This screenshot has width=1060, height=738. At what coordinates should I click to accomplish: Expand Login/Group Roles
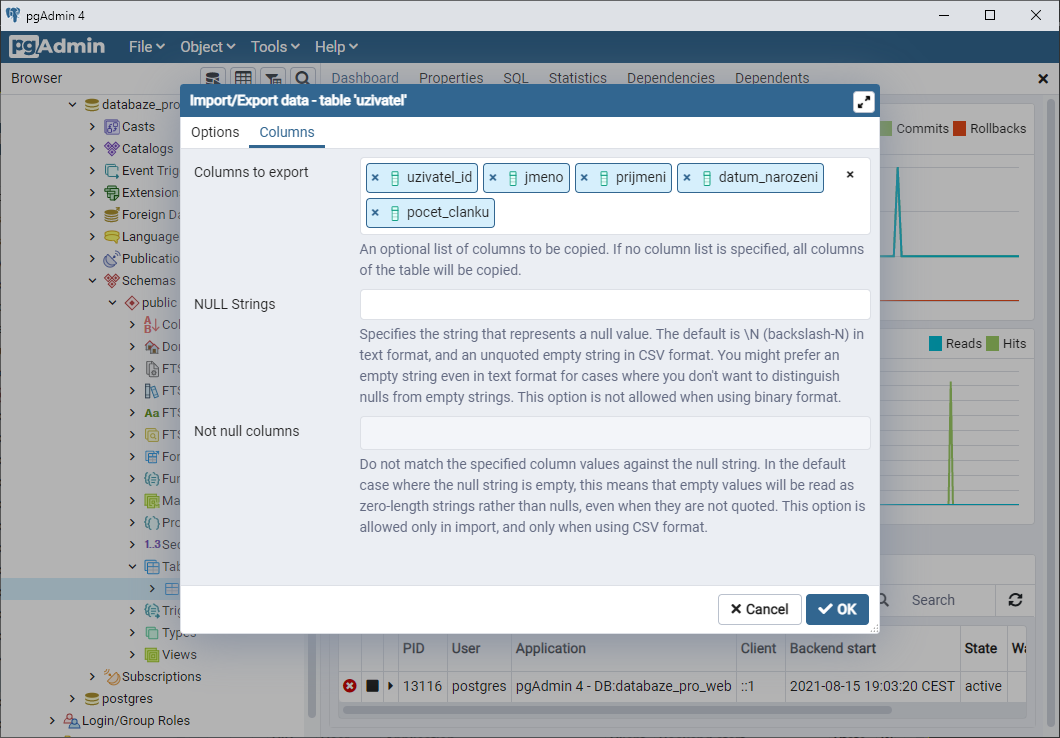point(51,720)
